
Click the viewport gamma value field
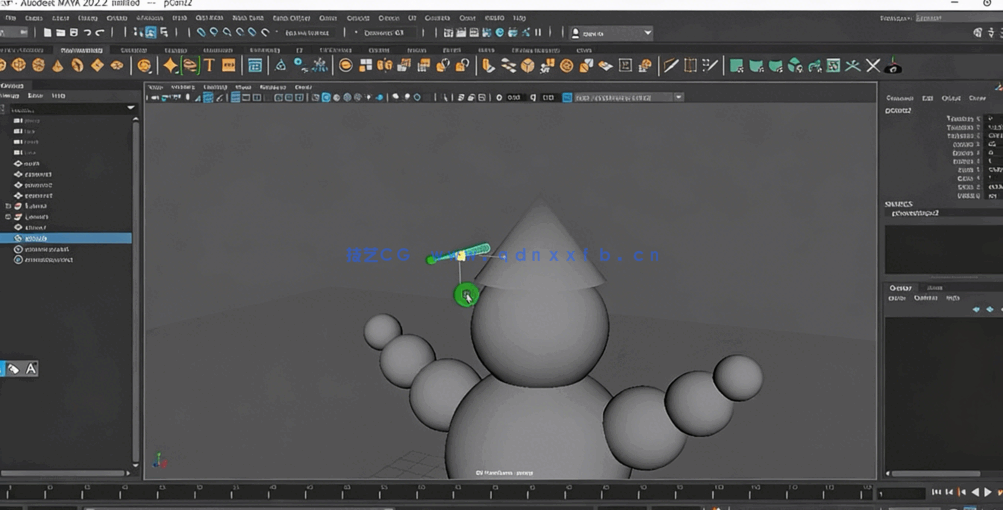pyautogui.click(x=548, y=97)
